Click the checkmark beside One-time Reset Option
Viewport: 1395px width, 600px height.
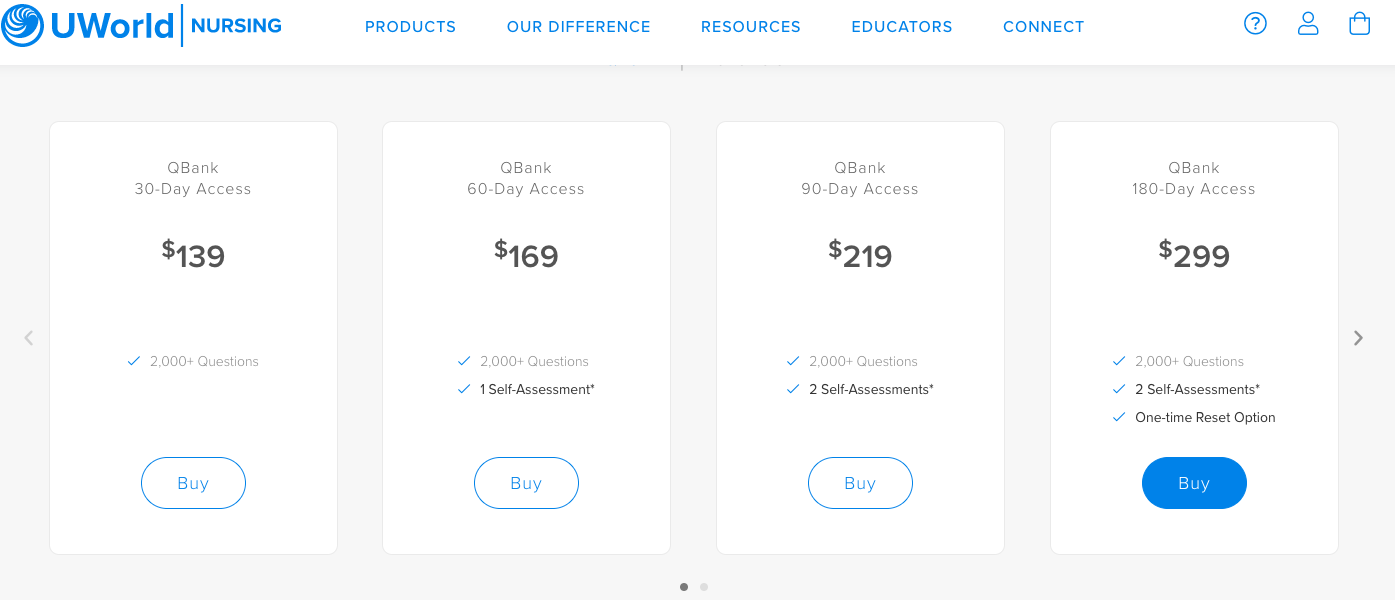tap(1118, 417)
